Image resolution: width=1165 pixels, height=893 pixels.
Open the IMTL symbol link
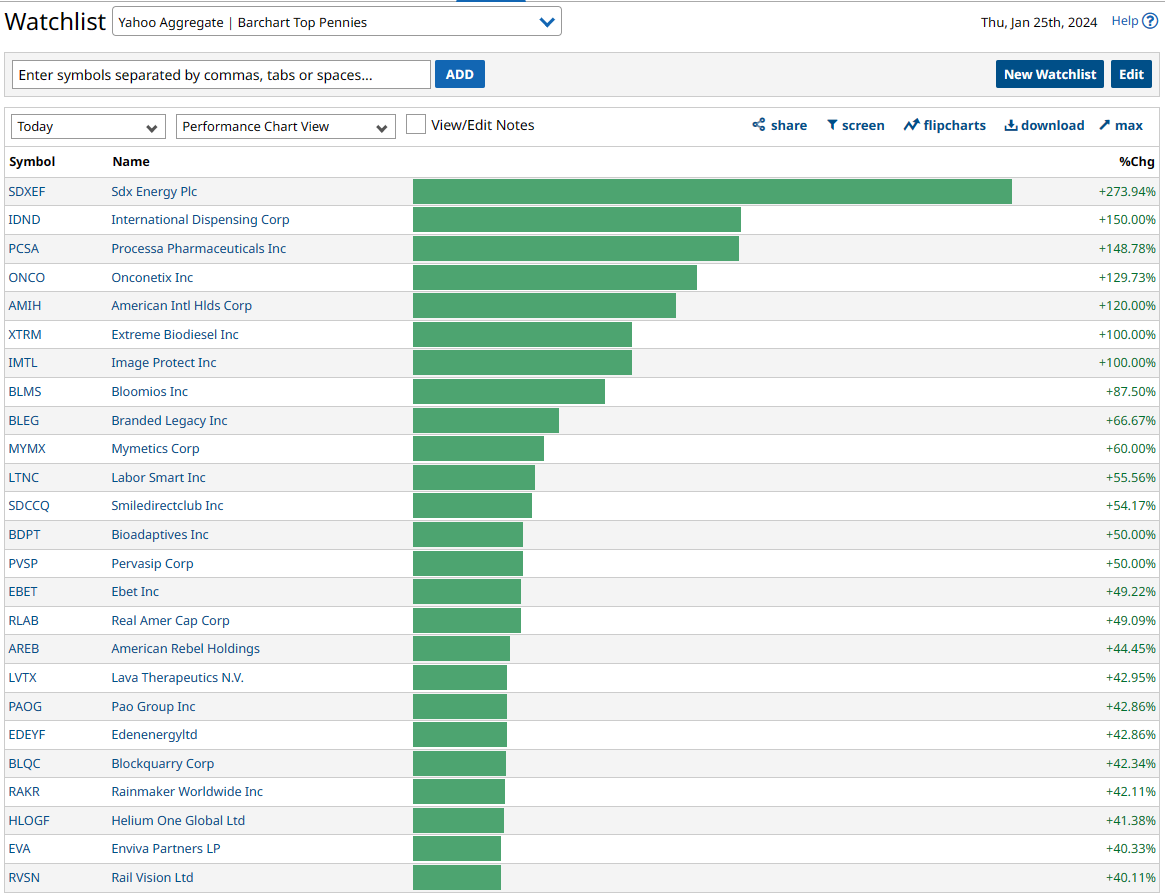pyautogui.click(x=22, y=363)
